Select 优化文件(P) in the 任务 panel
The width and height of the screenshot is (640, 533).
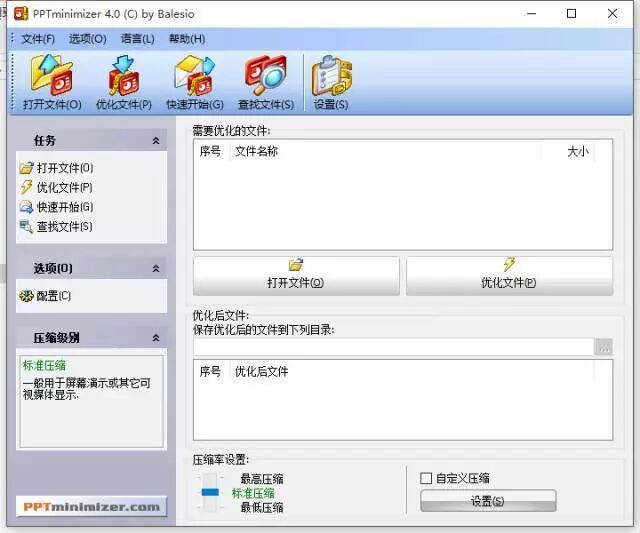(56, 187)
